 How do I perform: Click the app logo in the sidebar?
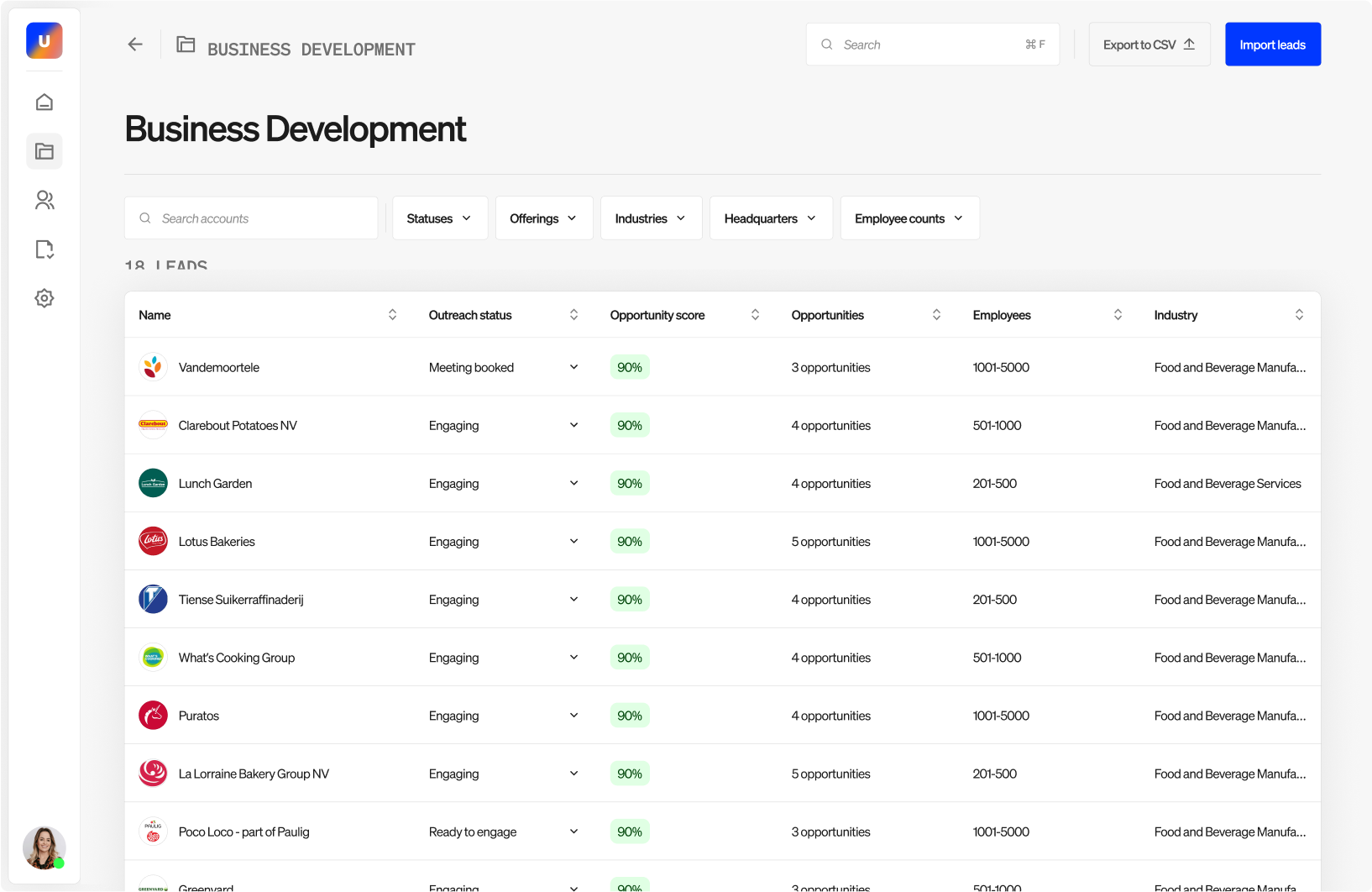[45, 40]
